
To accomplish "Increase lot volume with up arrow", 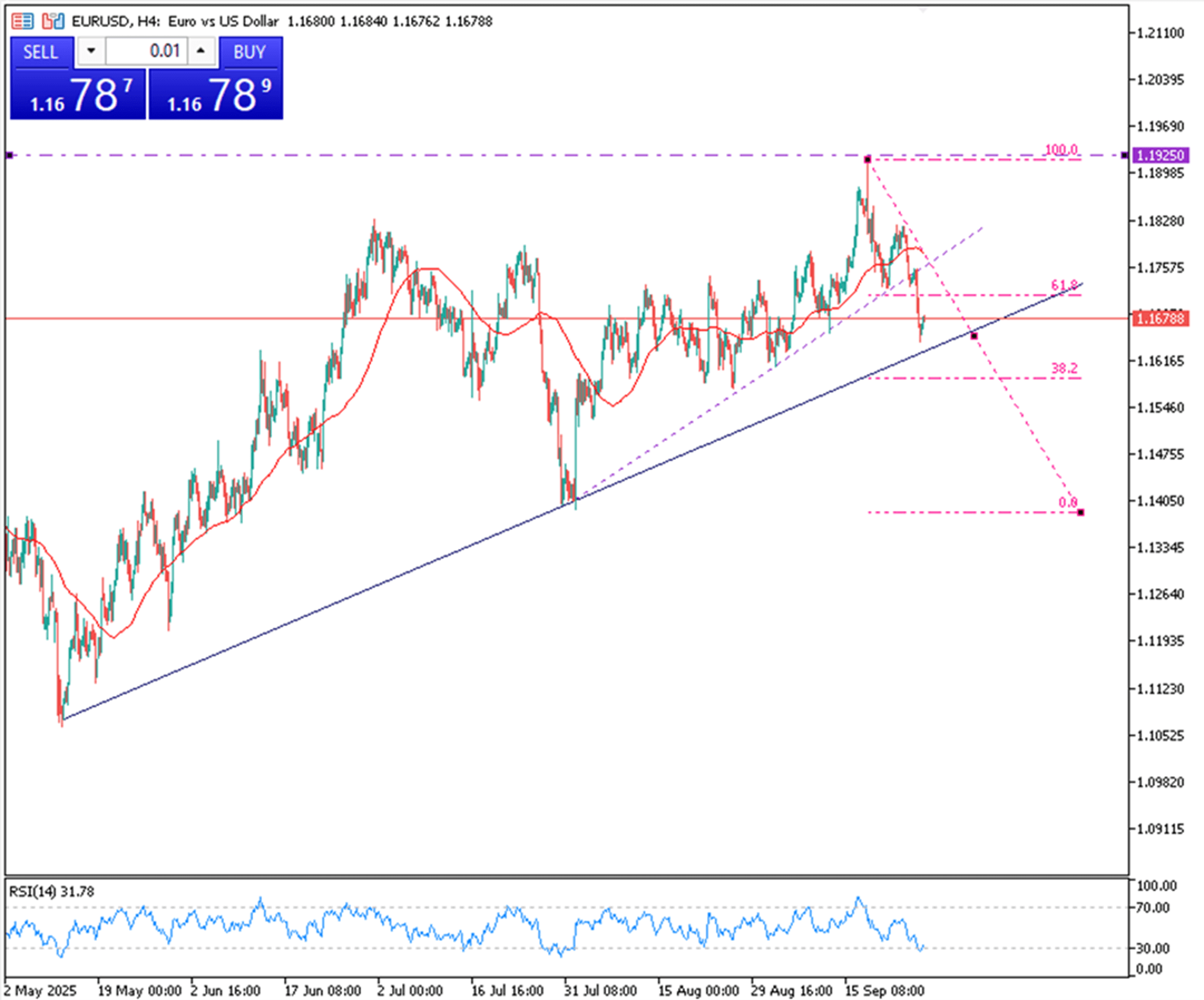I will (201, 51).
